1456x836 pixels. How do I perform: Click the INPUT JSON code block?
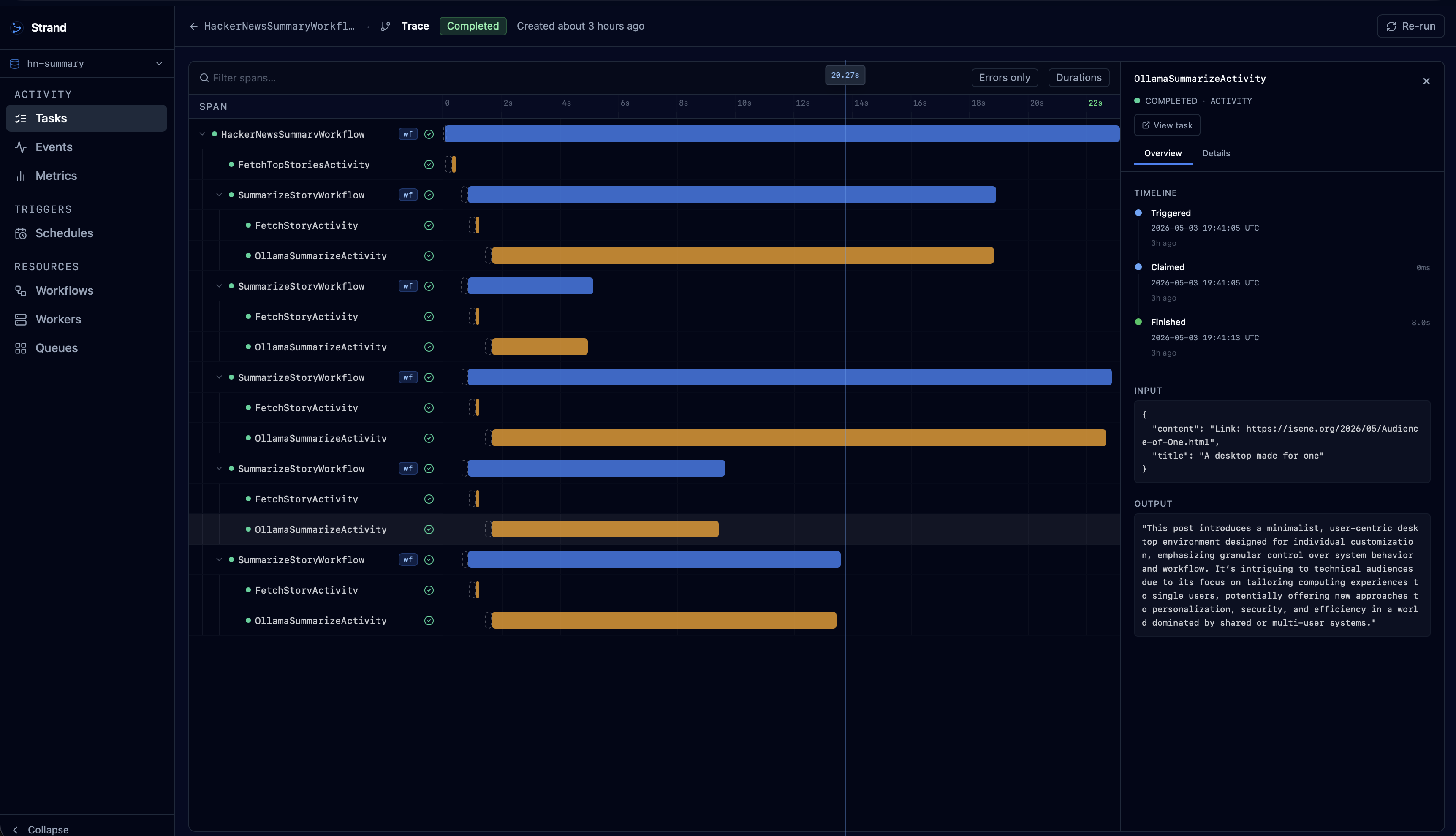coord(1282,442)
